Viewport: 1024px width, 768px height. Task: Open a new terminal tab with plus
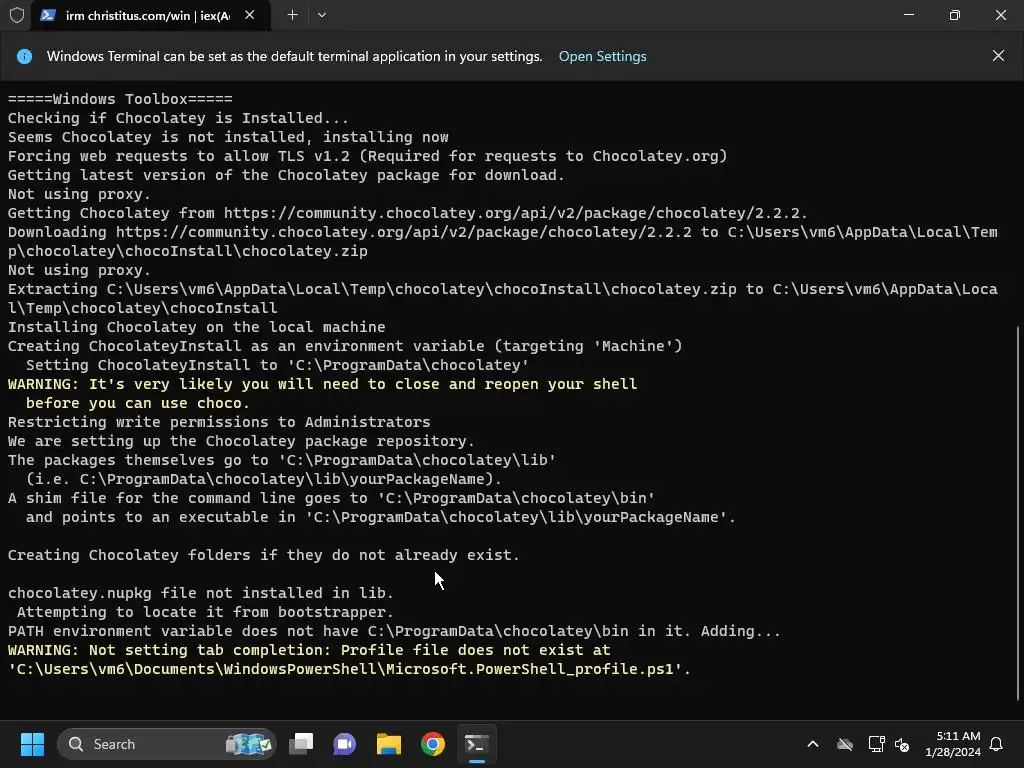pos(293,15)
